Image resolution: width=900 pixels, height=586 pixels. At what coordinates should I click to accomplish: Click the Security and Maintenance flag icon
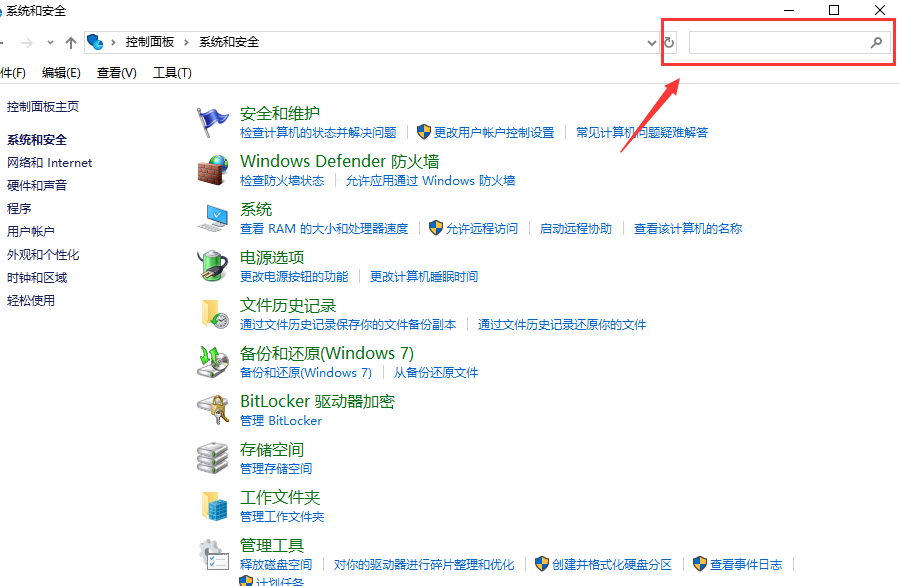point(212,122)
